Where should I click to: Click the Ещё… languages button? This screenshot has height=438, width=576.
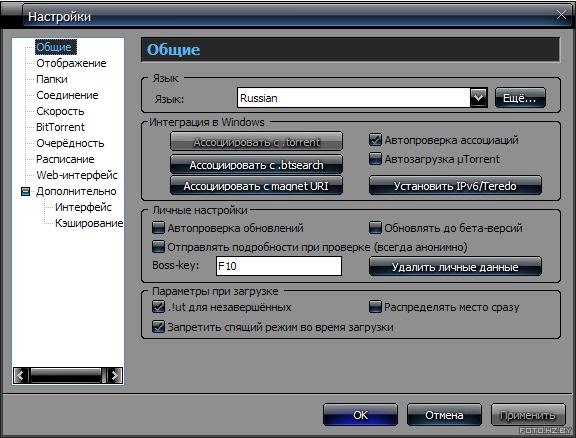(x=520, y=98)
